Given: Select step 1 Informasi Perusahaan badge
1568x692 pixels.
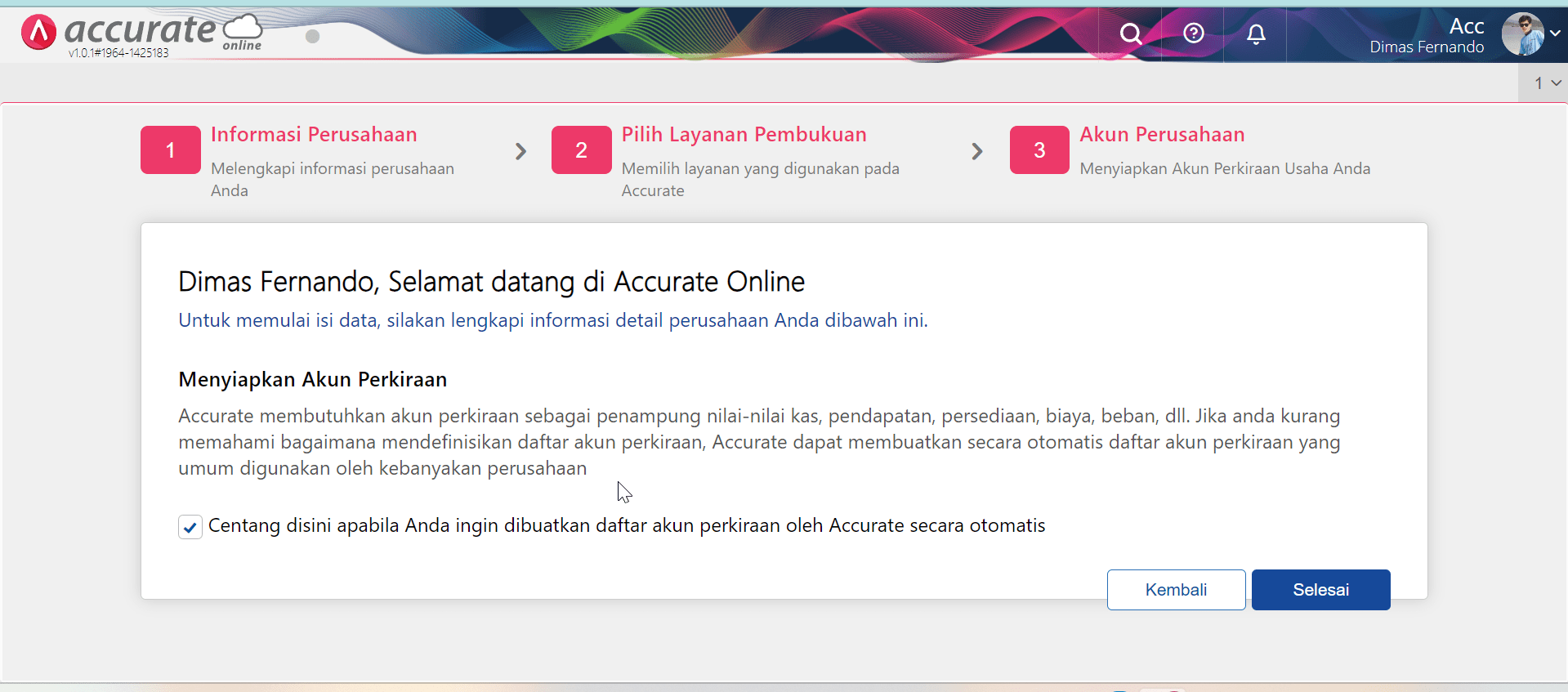Looking at the screenshot, I should tap(171, 150).
